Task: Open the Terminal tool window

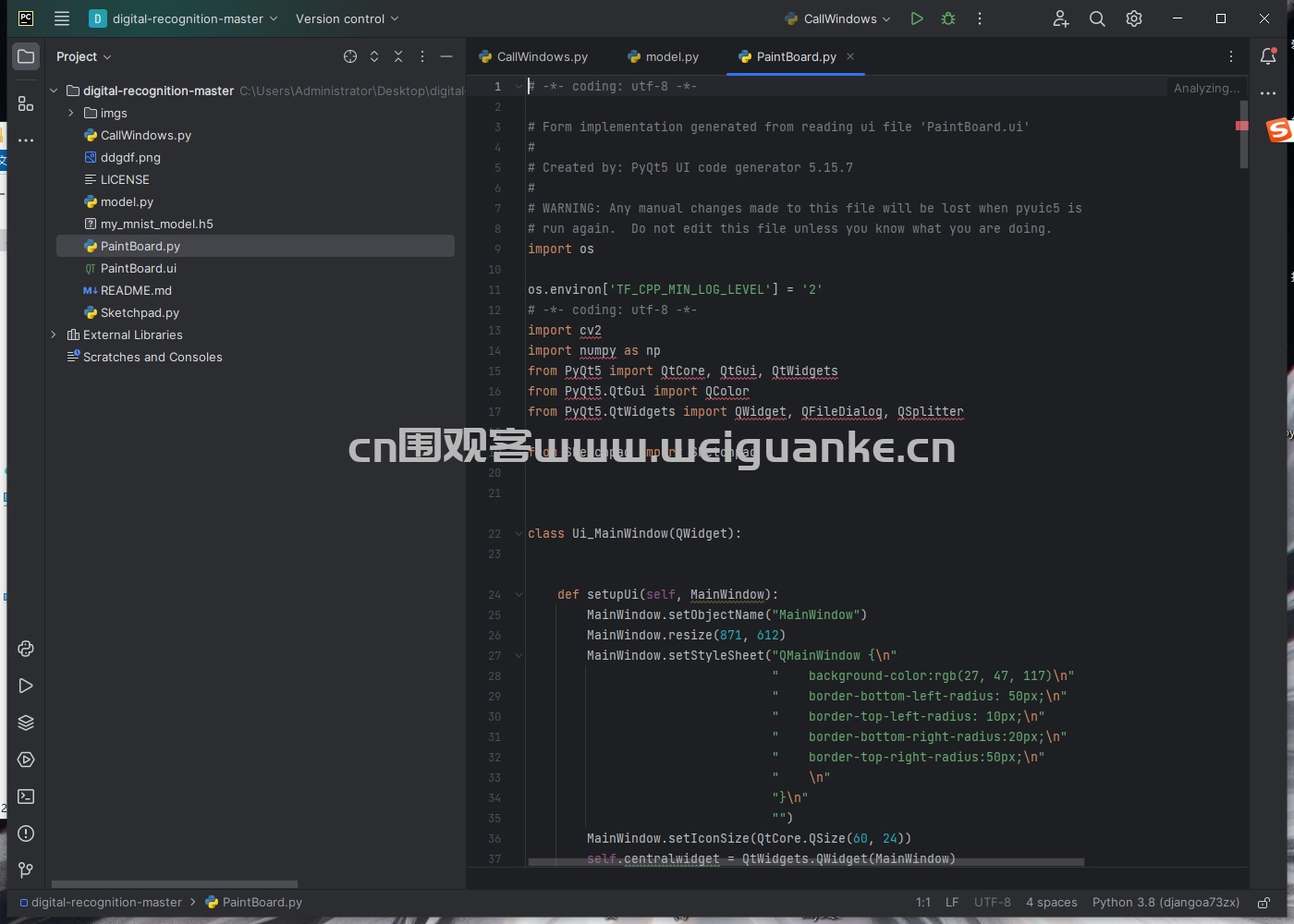Action: (x=26, y=796)
